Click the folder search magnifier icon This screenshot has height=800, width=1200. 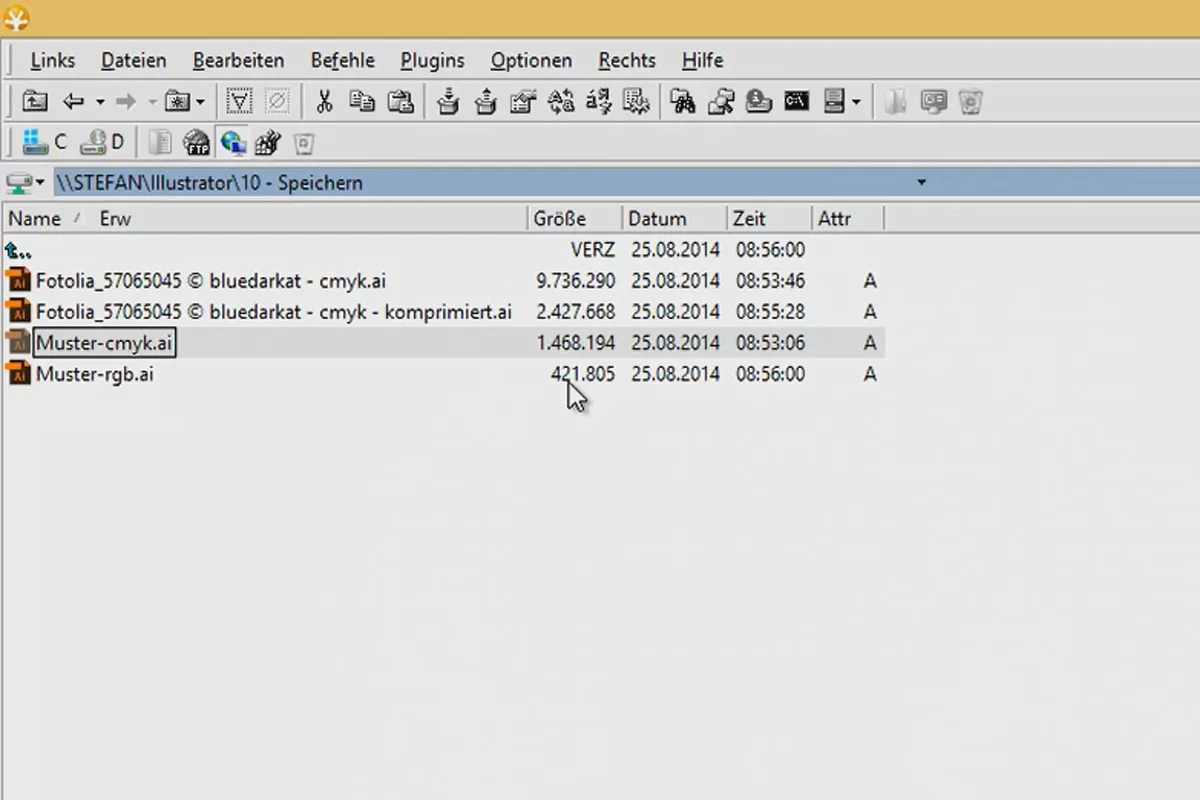(x=721, y=101)
